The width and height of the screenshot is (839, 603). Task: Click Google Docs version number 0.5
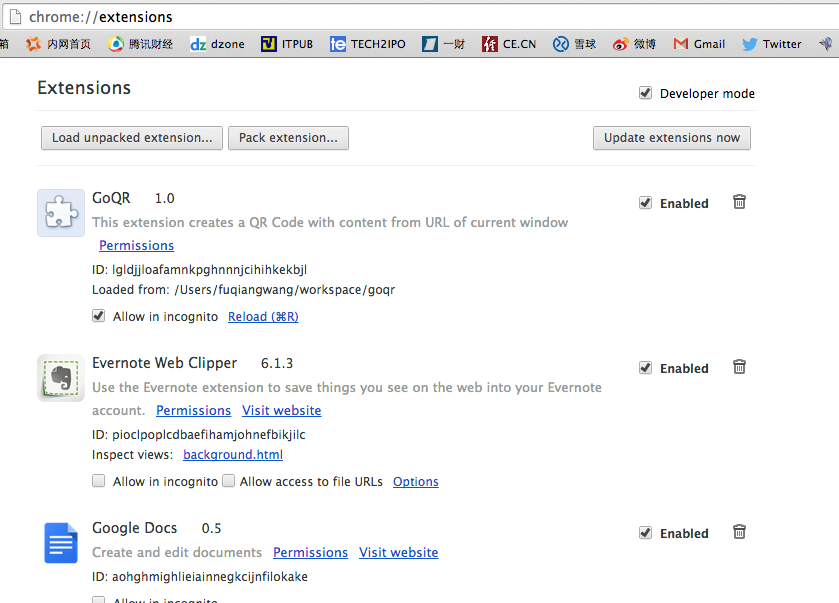[211, 529]
